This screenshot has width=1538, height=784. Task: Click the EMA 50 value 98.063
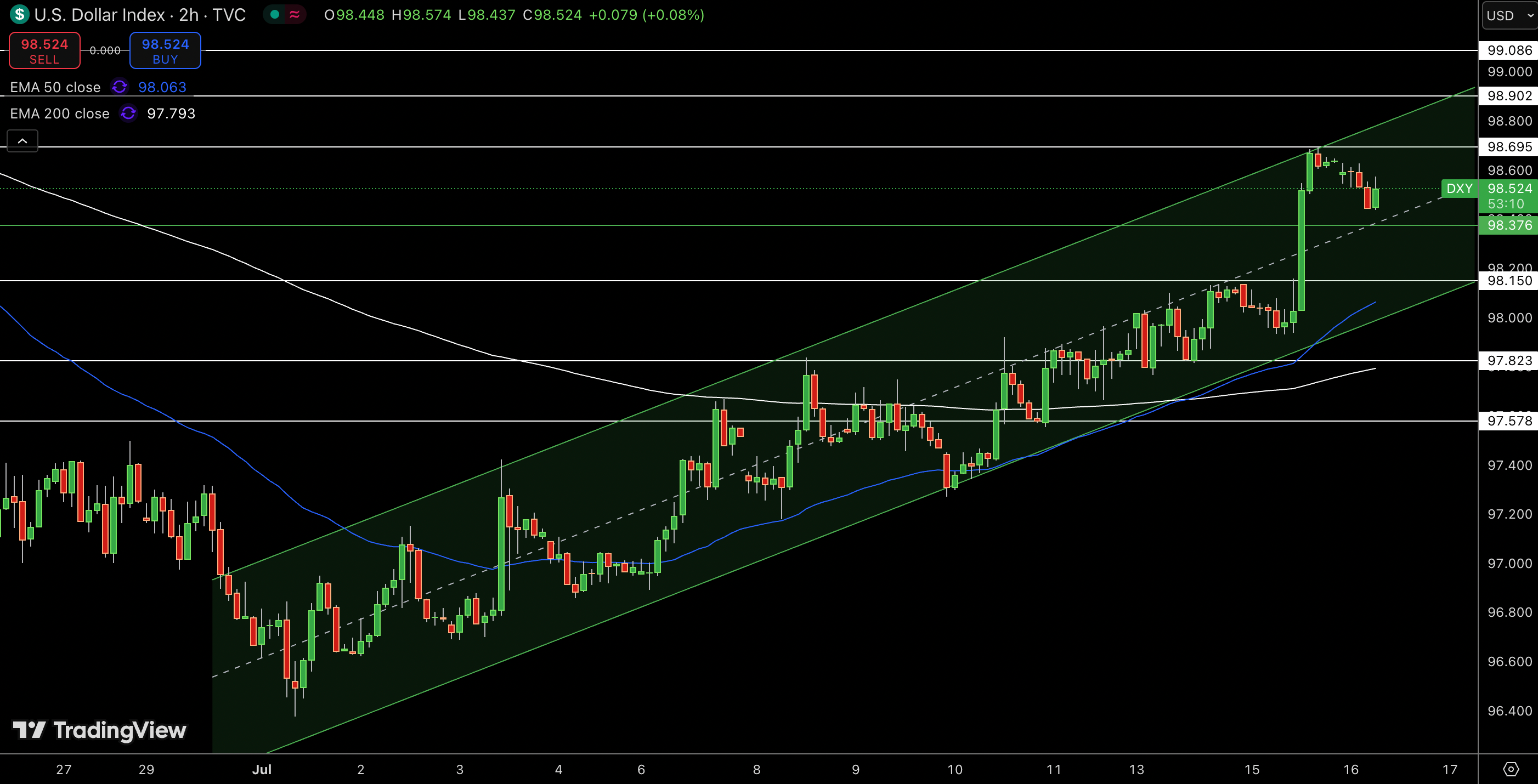162,87
